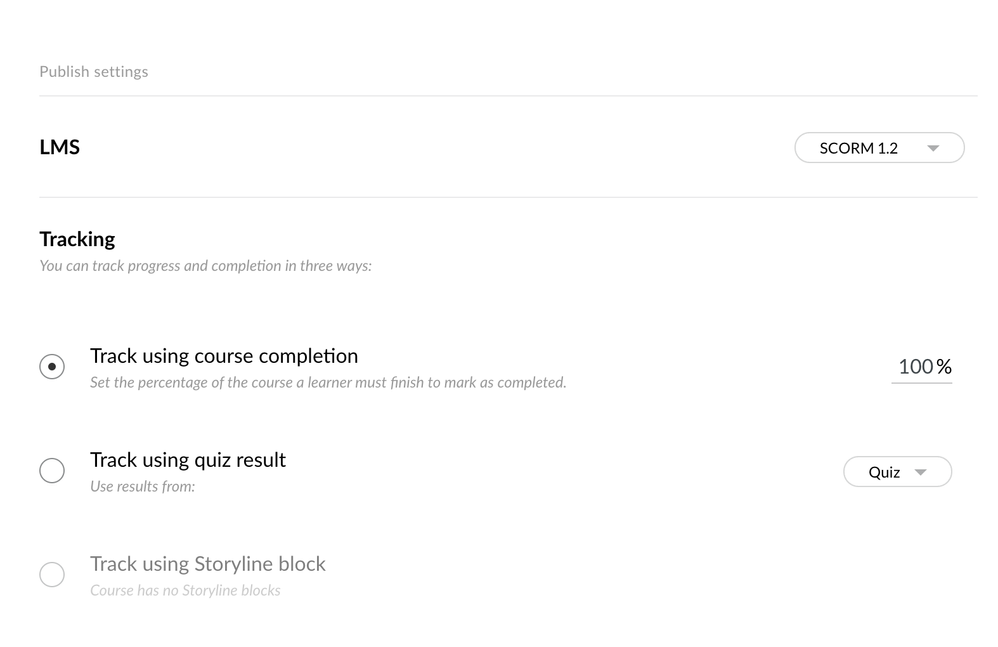The image size is (998, 647).
Task: Click the "Course has no Storyline blocks" note
Action: pyautogui.click(x=185, y=591)
